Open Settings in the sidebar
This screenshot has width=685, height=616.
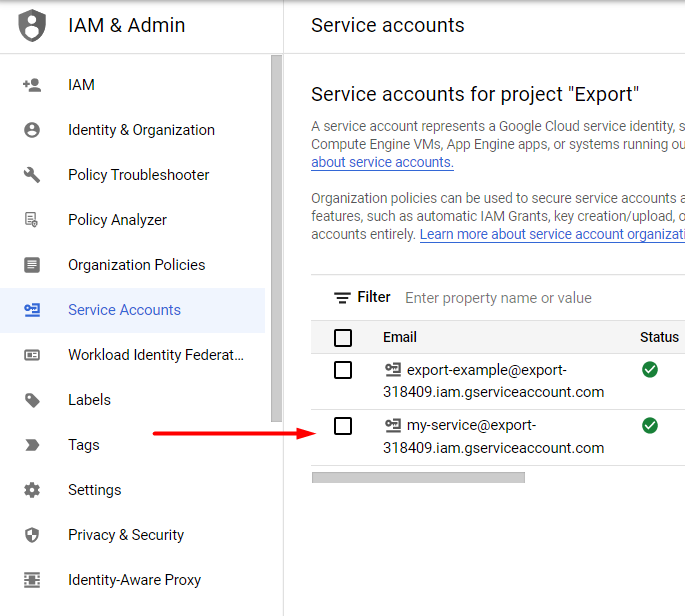tap(132, 490)
